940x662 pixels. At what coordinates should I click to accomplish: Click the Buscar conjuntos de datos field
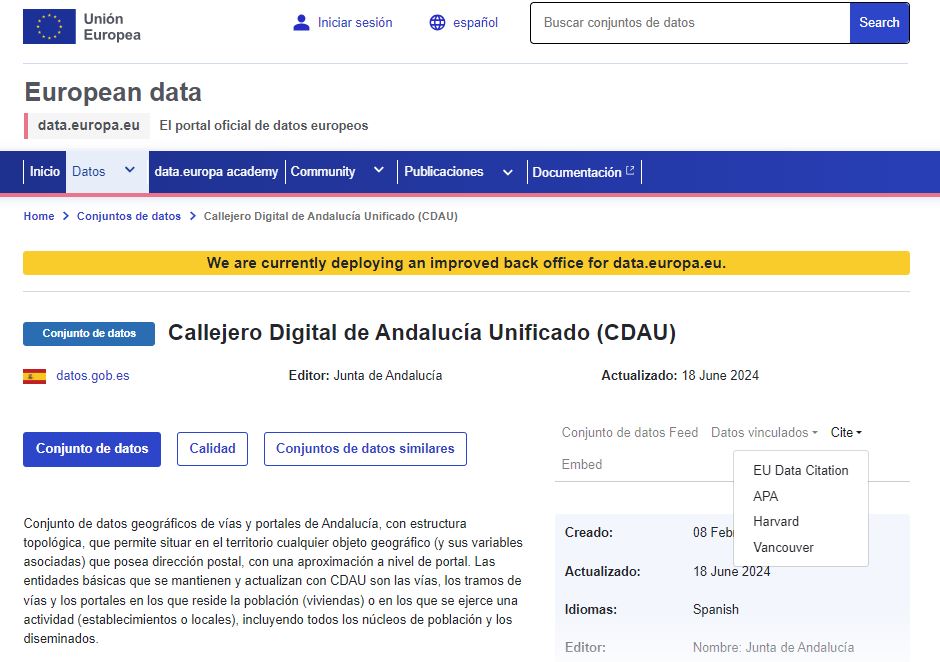point(690,23)
